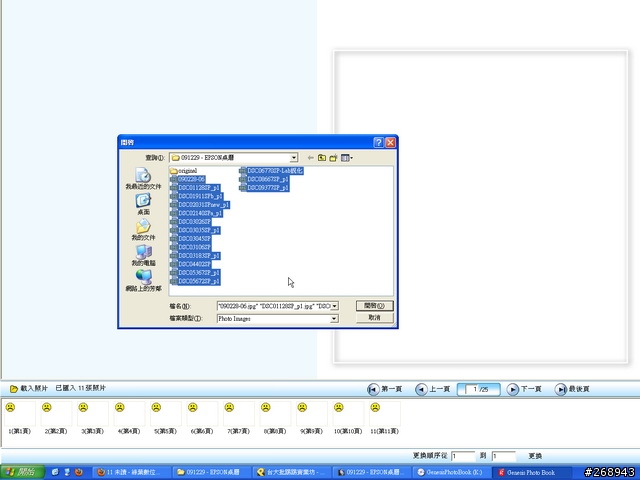This screenshot has height=480, width=640.
Task: Select thumbnail 6(第6頁)
Action: click(x=202, y=417)
